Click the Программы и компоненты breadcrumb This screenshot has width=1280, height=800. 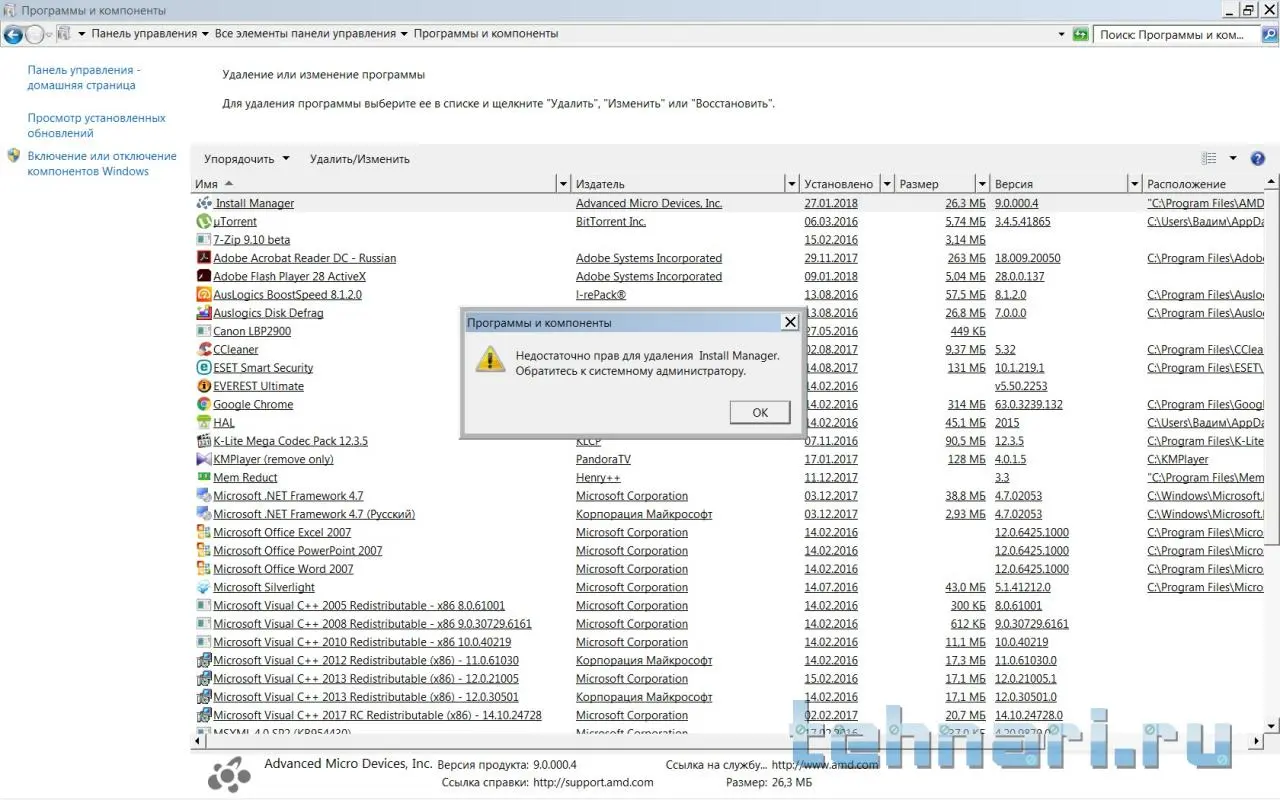486,34
